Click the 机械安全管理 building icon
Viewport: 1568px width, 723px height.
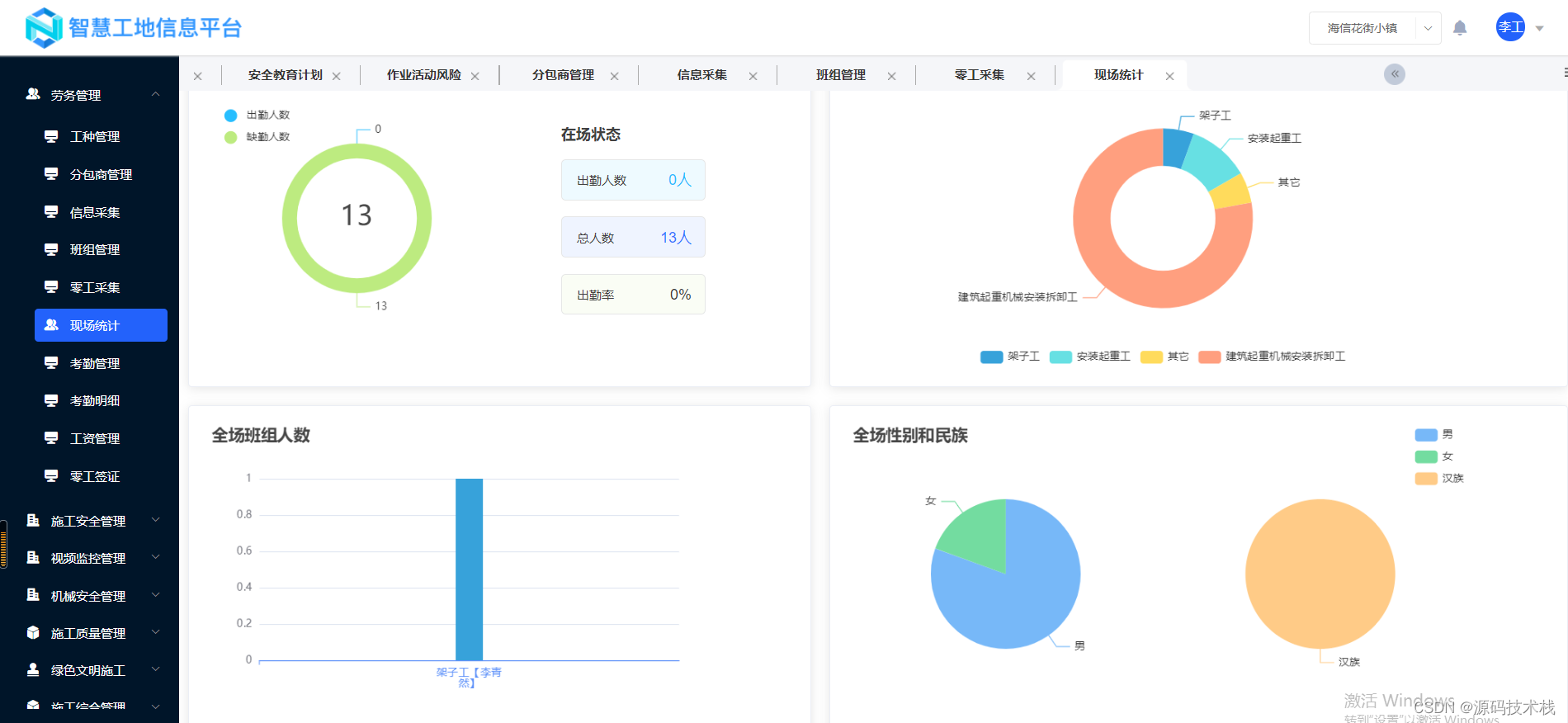click(x=33, y=595)
